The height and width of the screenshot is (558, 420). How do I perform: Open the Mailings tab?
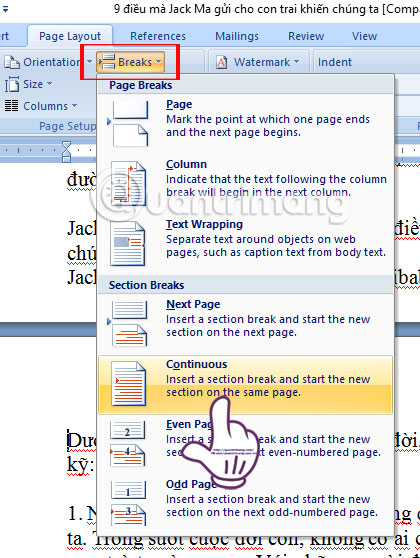point(237,36)
